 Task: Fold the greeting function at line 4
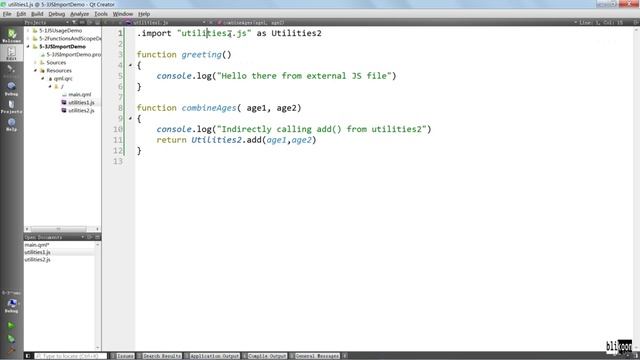pyautogui.click(x=130, y=65)
